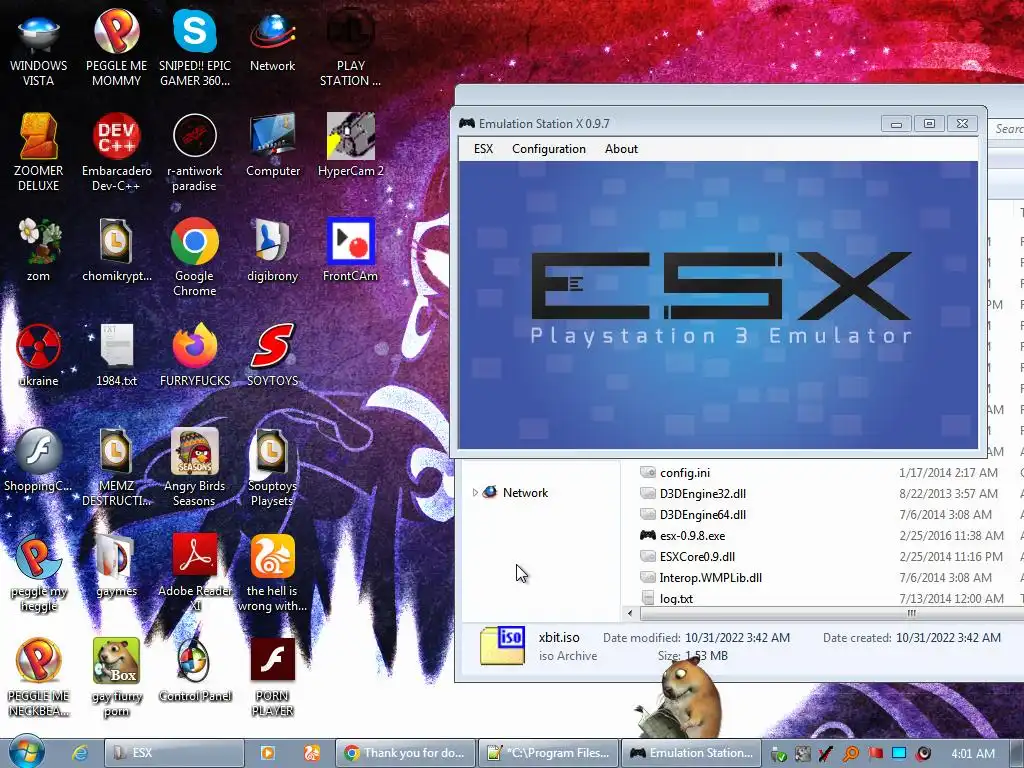Switch to the ESX taskbar window

(174, 753)
